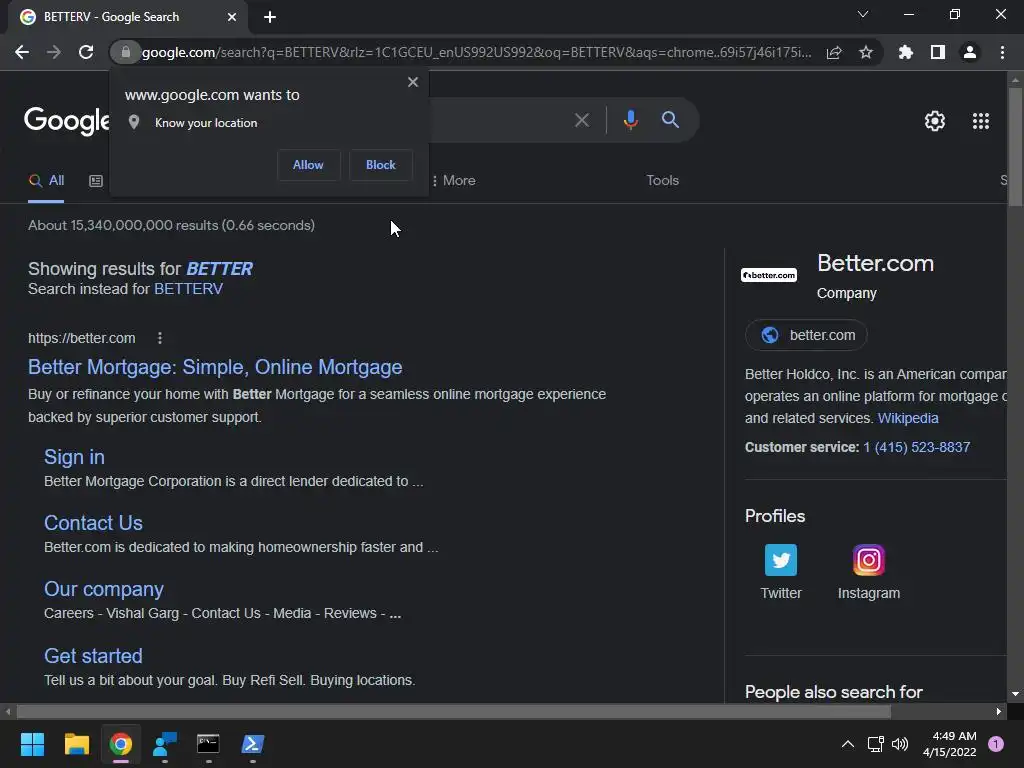
Task: Click the horizontal scrollbar thumb
Action: coord(453,711)
